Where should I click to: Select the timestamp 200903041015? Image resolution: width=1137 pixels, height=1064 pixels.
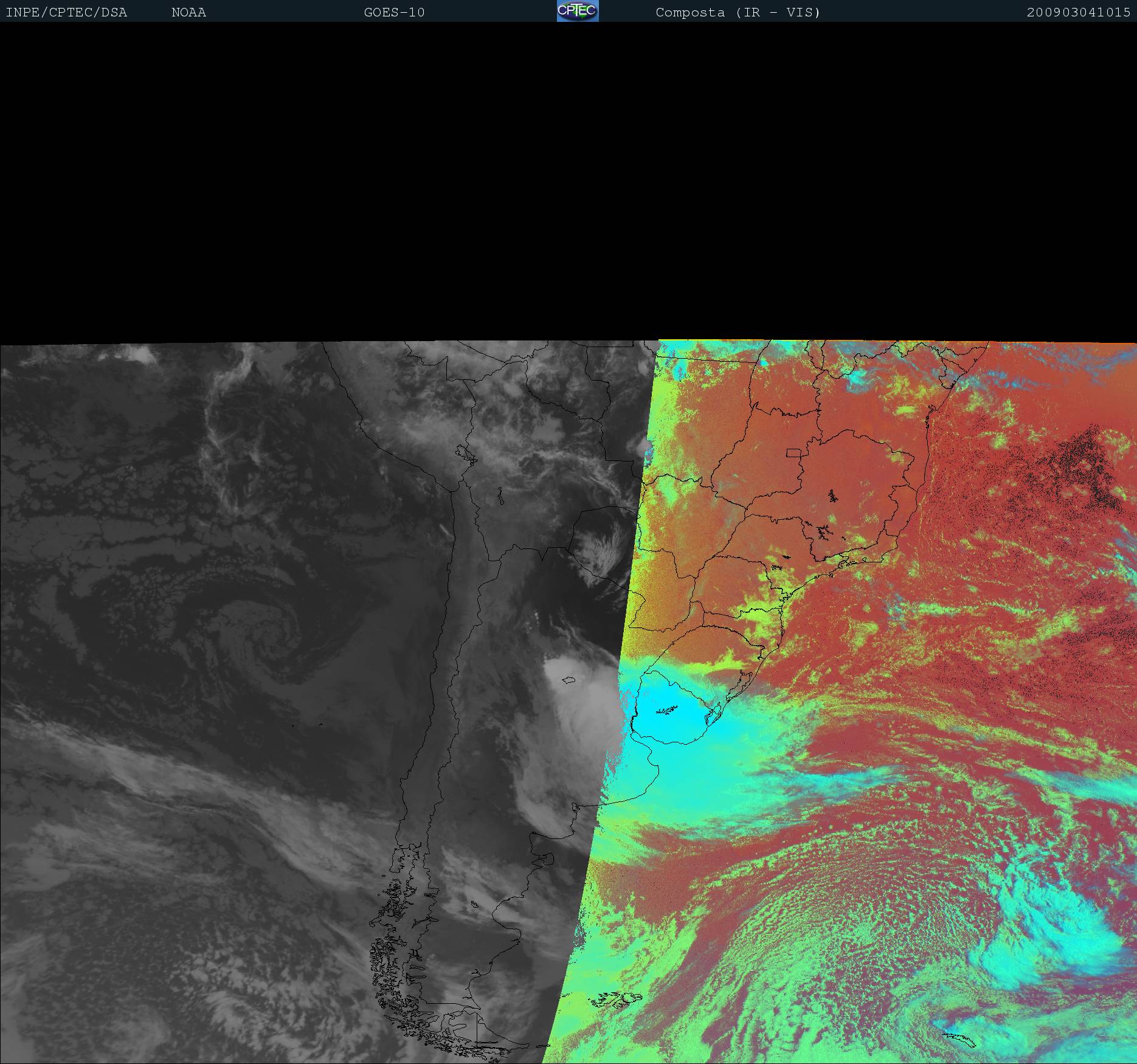(1079, 12)
